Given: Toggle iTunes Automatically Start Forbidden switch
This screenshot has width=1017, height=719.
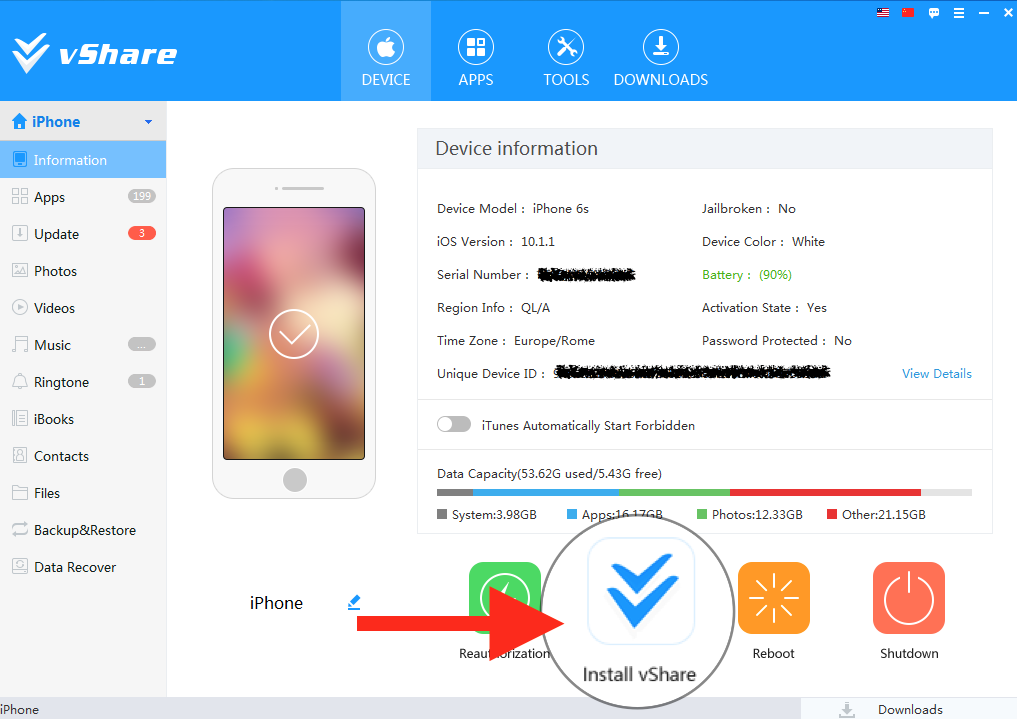Looking at the screenshot, I should click(454, 425).
